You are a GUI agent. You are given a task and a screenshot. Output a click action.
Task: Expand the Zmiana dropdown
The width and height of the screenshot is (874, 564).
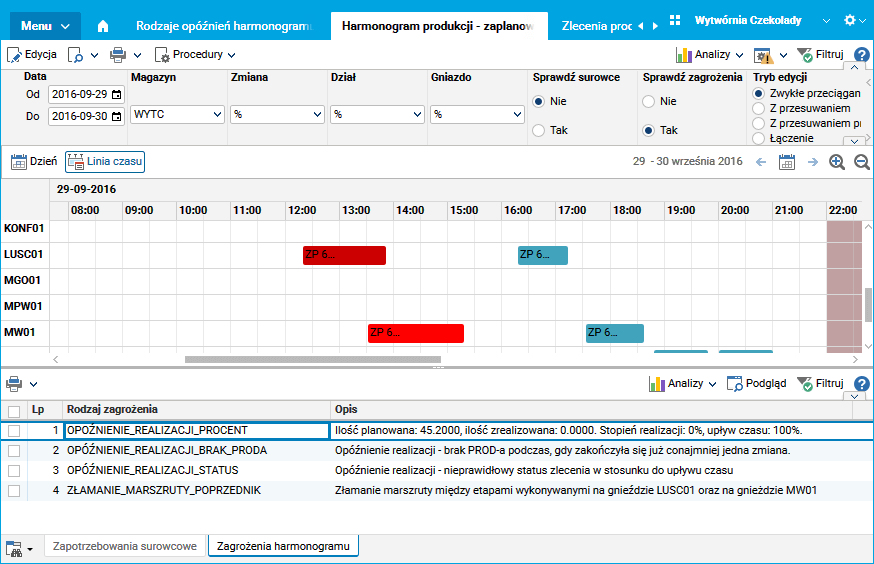tap(277, 114)
